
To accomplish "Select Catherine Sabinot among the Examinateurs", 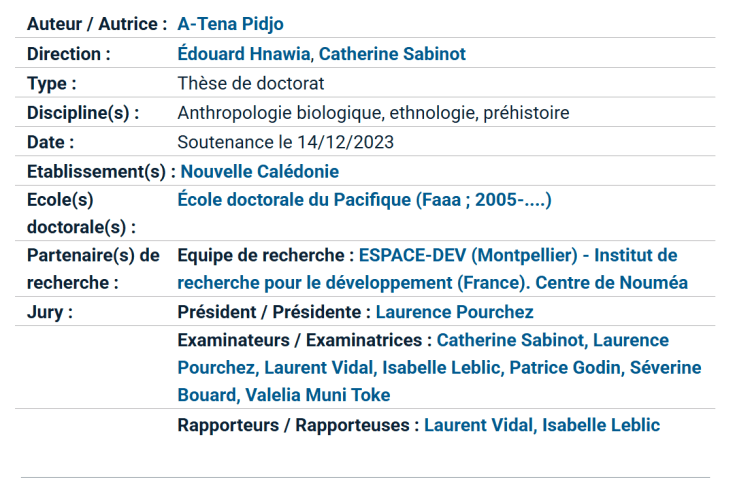I will [x=510, y=341].
